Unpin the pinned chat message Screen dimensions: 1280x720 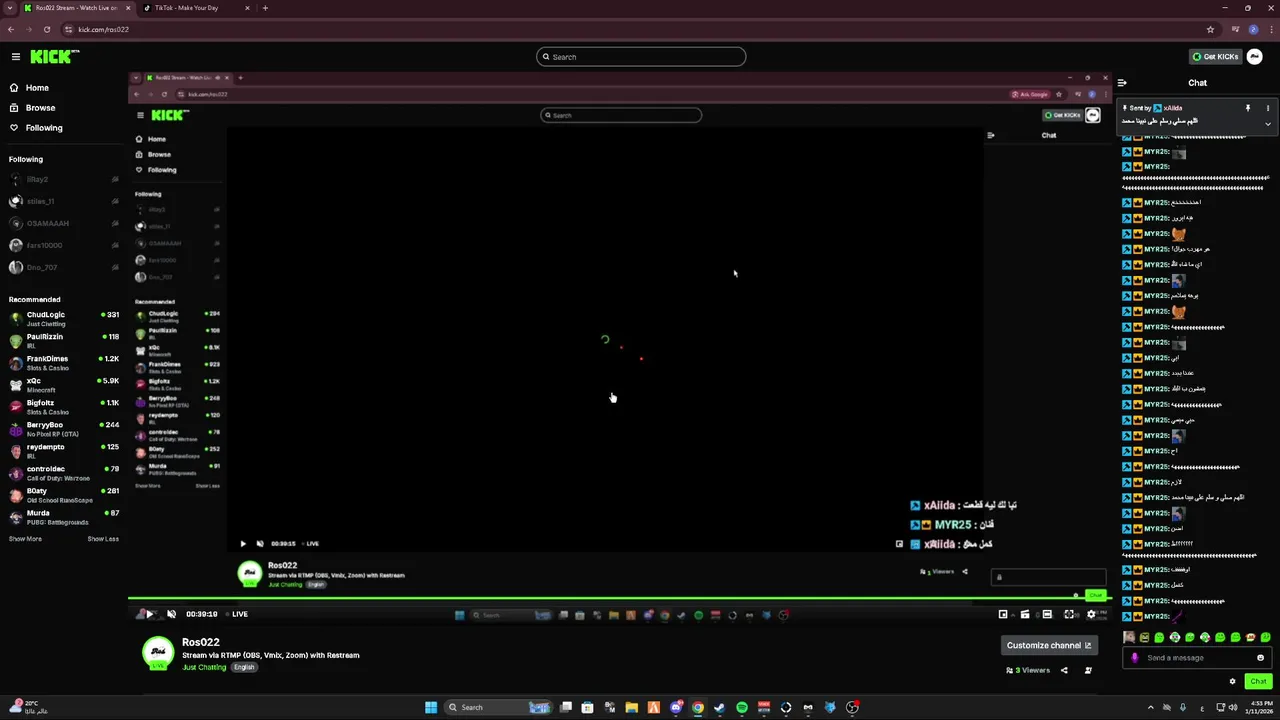pos(1247,108)
